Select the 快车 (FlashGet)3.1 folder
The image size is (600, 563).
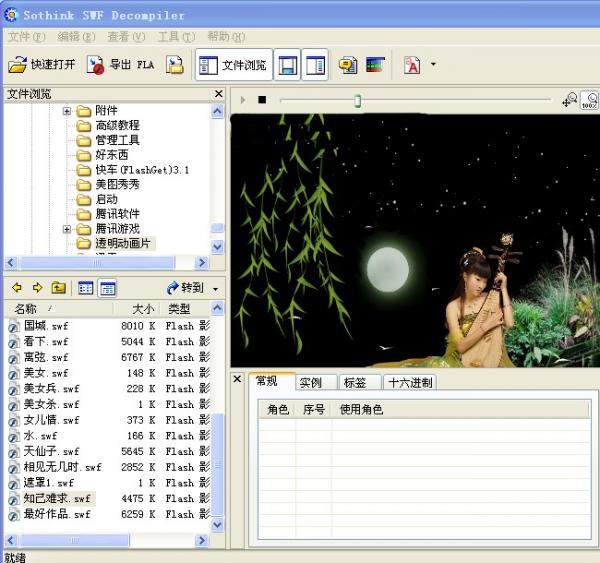click(x=142, y=170)
